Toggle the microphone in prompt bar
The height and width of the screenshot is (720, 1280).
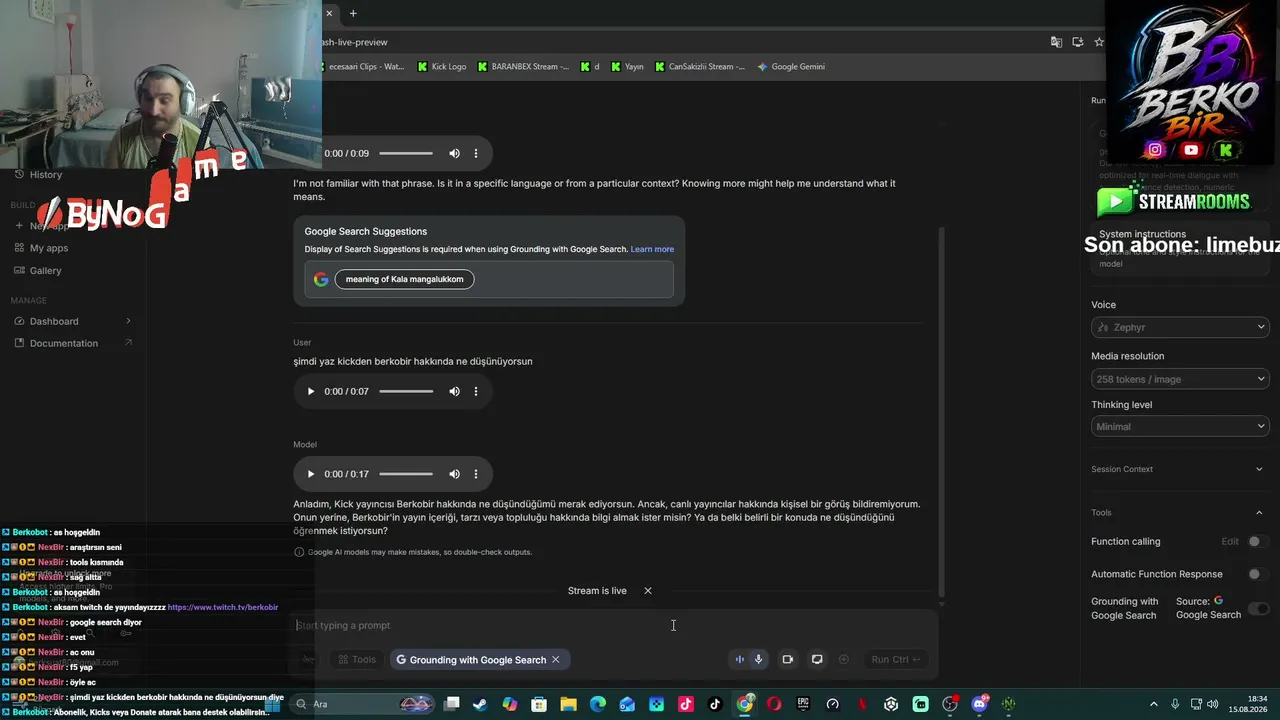[x=759, y=659]
